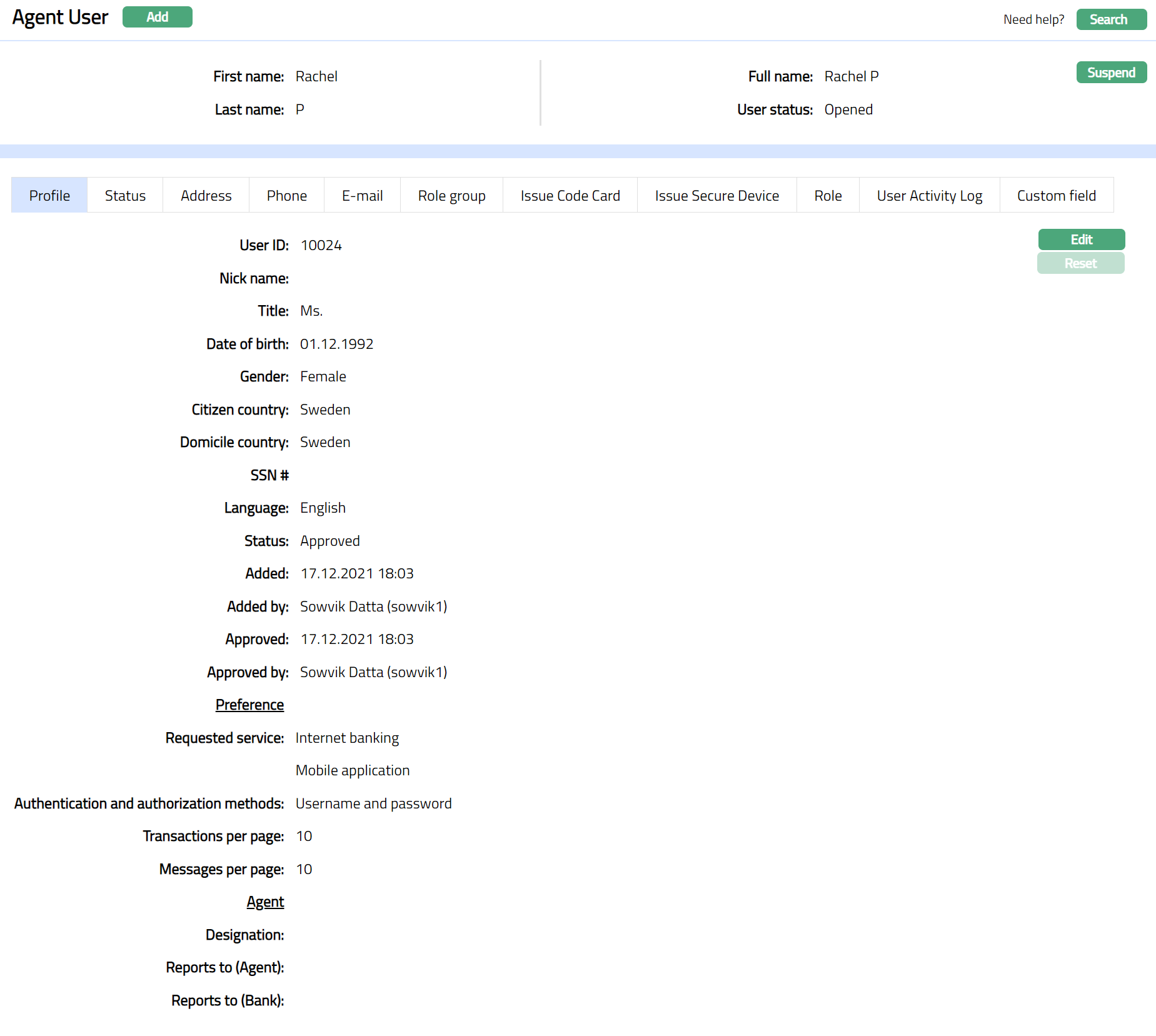This screenshot has width=1156, height=1036.
Task: Click the green Add button
Action: (x=157, y=17)
